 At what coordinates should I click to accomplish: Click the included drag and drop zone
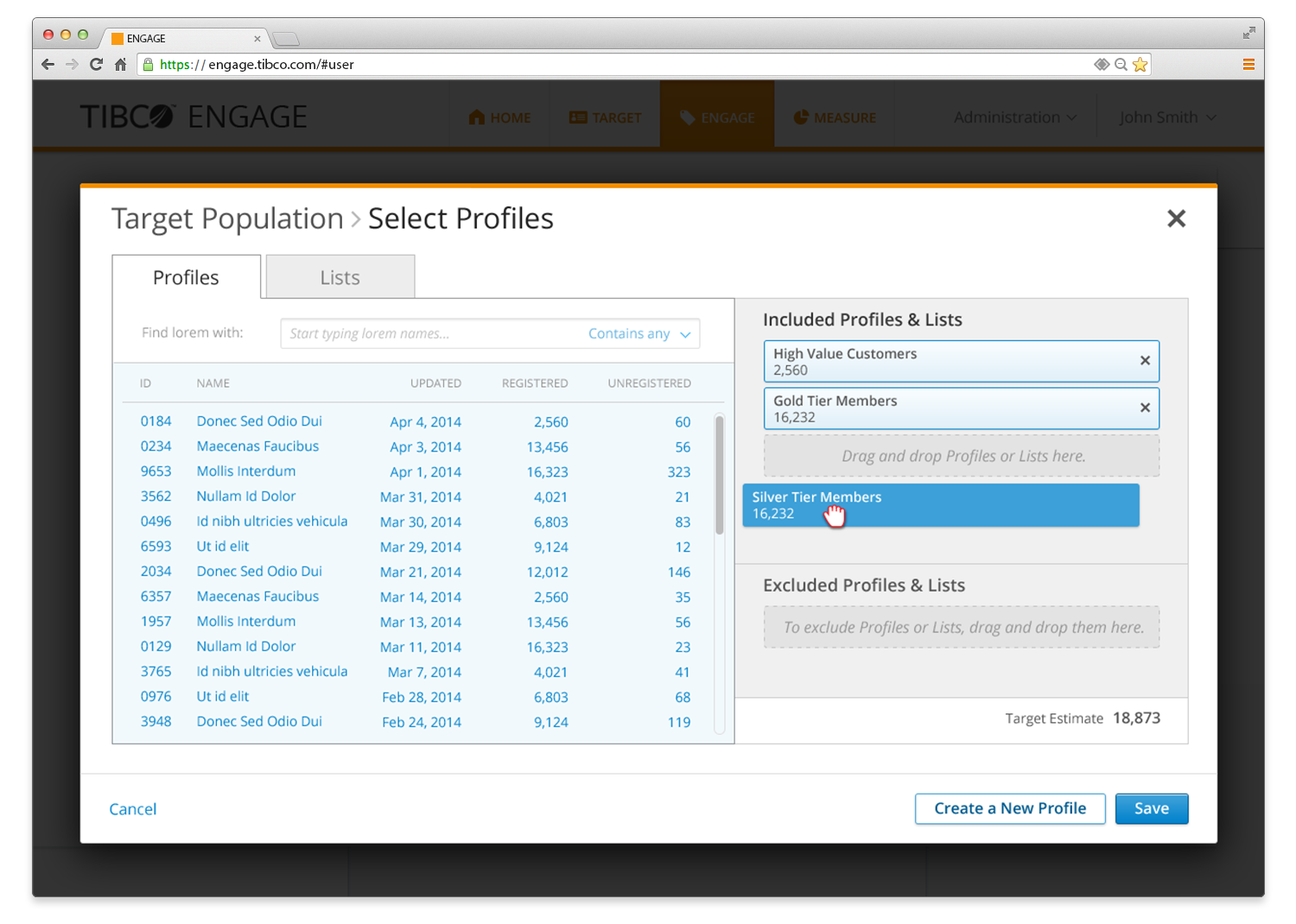point(962,456)
